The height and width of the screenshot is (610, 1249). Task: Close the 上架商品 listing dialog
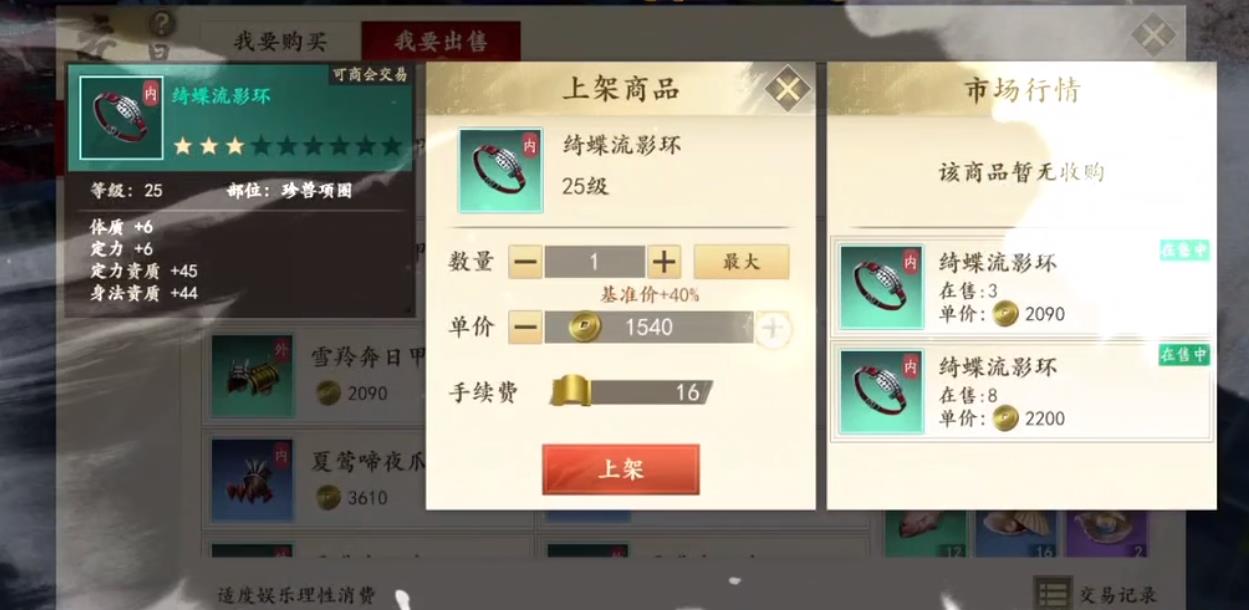click(788, 89)
